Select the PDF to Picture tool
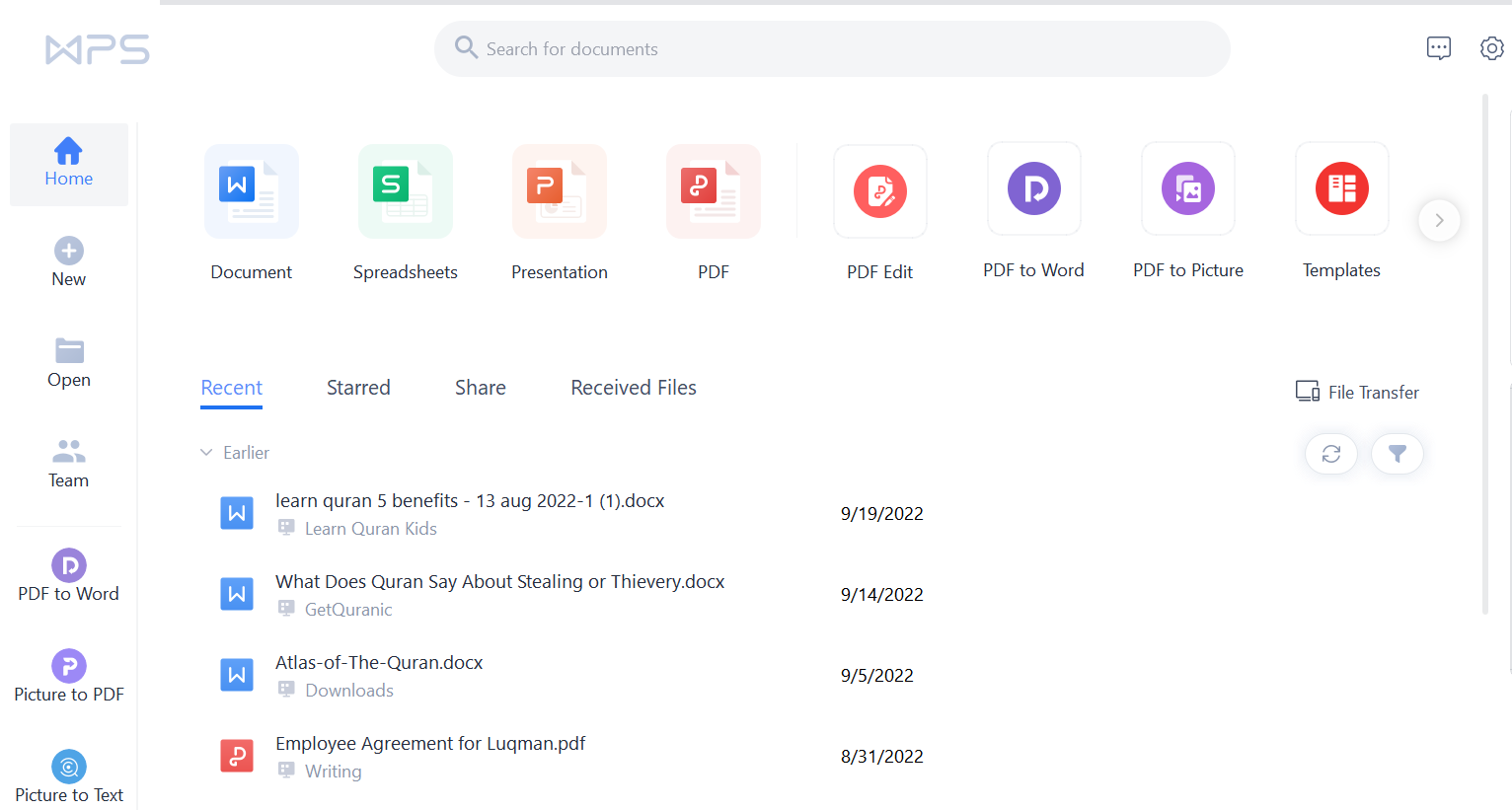The height and width of the screenshot is (810, 1512). click(1188, 188)
